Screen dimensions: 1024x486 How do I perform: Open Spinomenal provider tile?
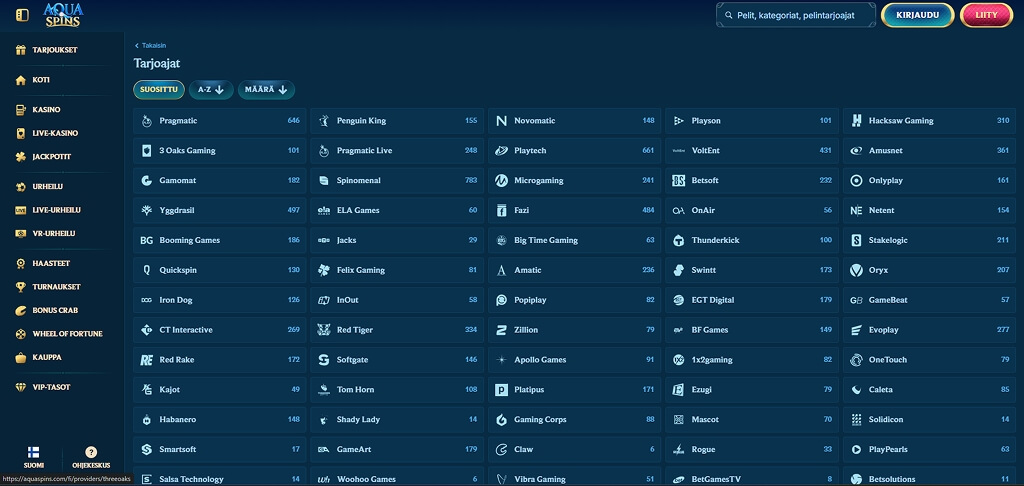(x=397, y=180)
